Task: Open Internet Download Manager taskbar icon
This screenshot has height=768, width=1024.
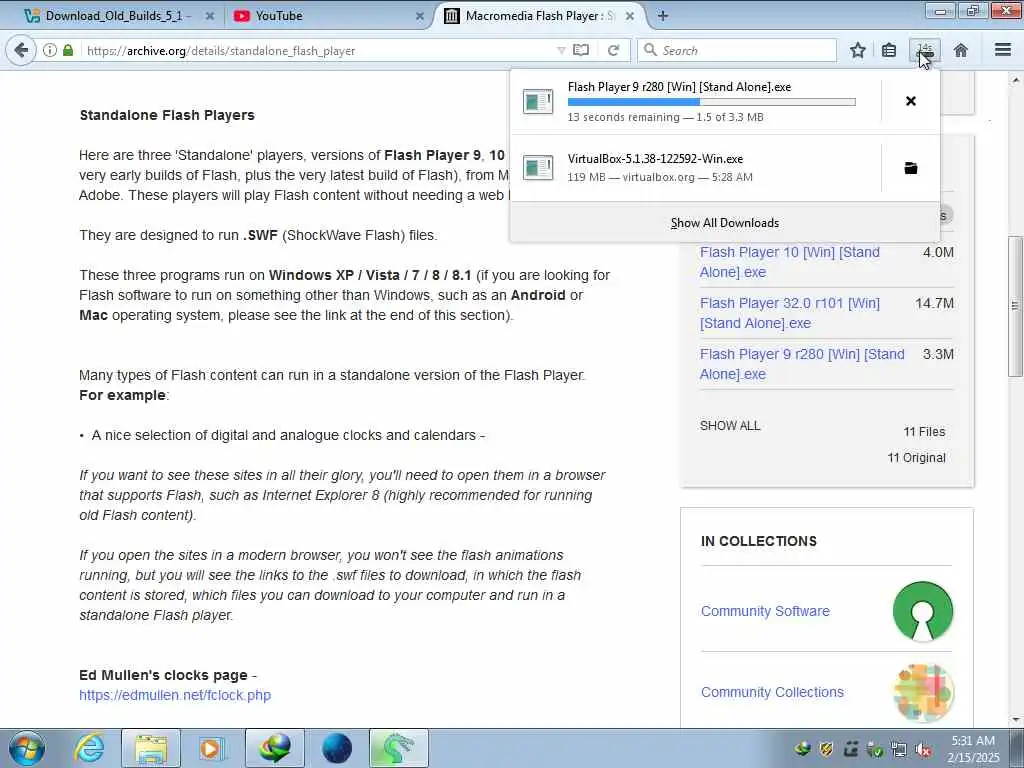Action: tap(275, 748)
